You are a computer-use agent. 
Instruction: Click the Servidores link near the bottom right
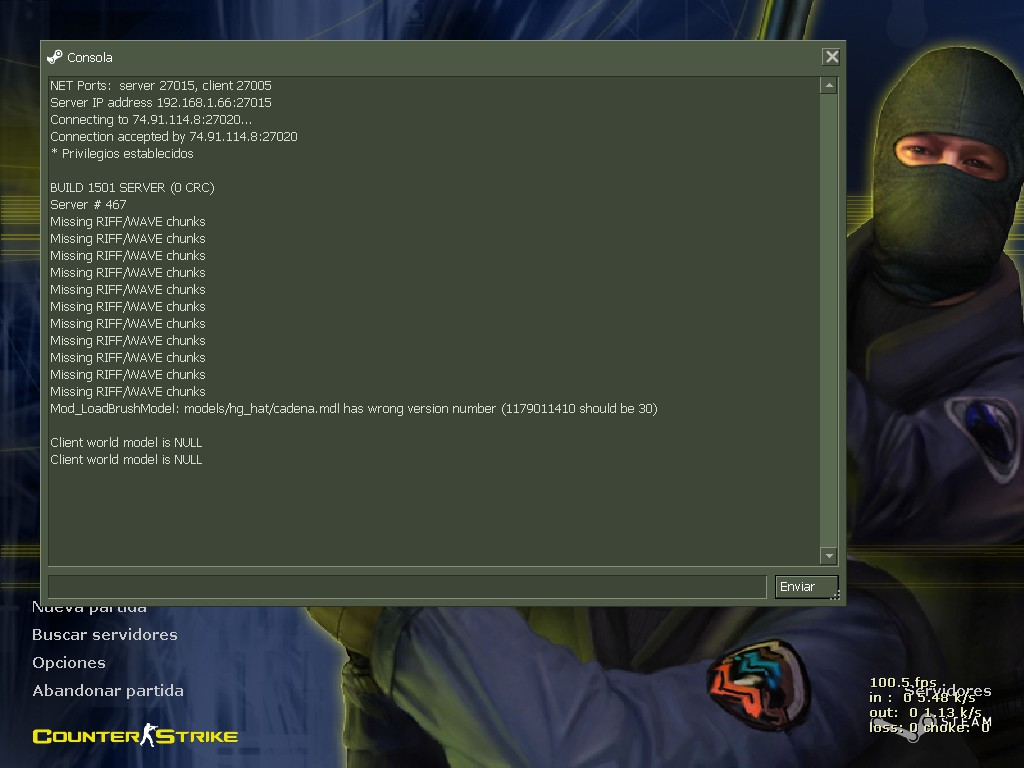click(x=948, y=690)
